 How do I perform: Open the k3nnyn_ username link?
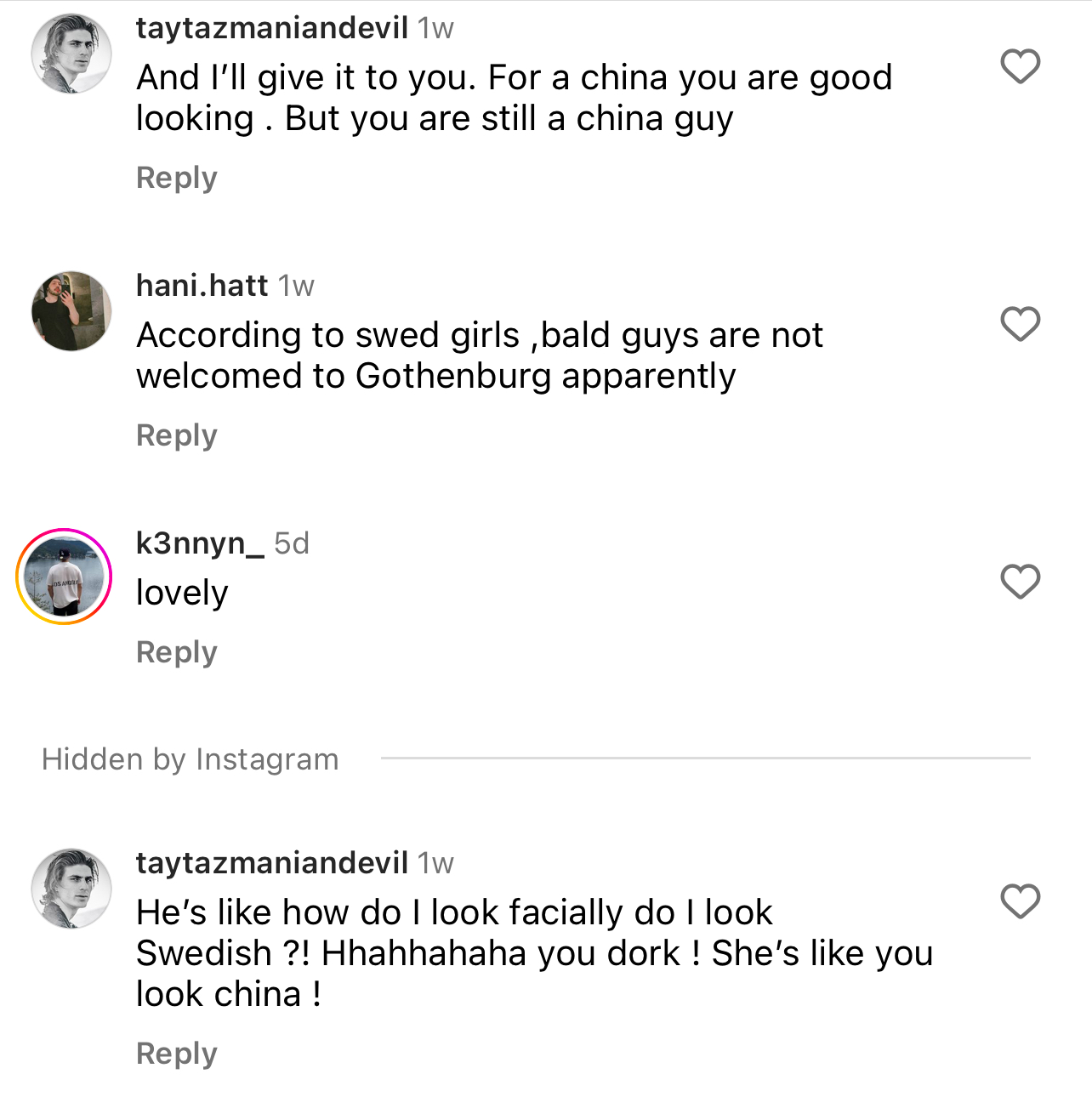pyautogui.click(x=200, y=543)
